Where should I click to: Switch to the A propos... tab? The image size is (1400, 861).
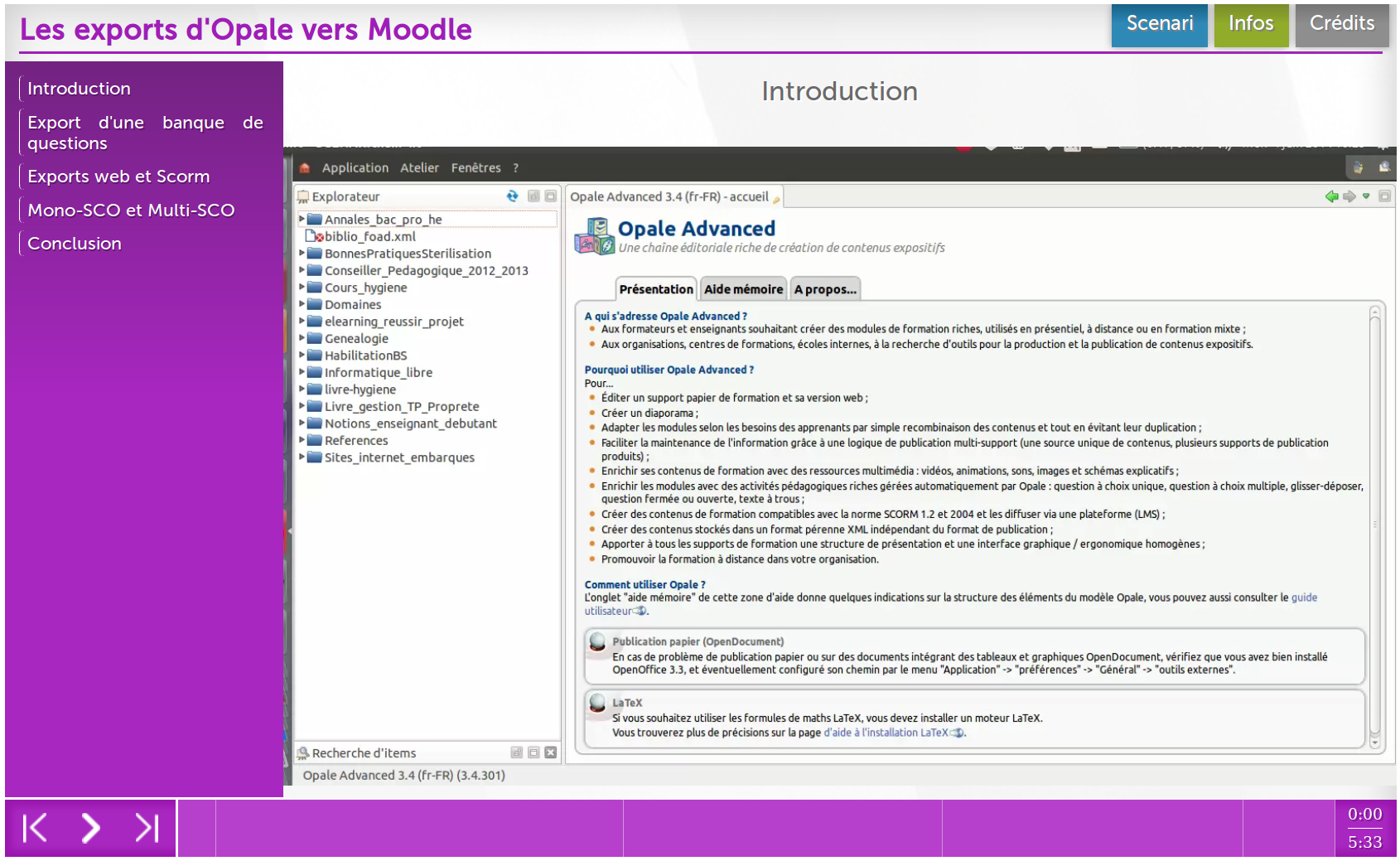click(825, 289)
